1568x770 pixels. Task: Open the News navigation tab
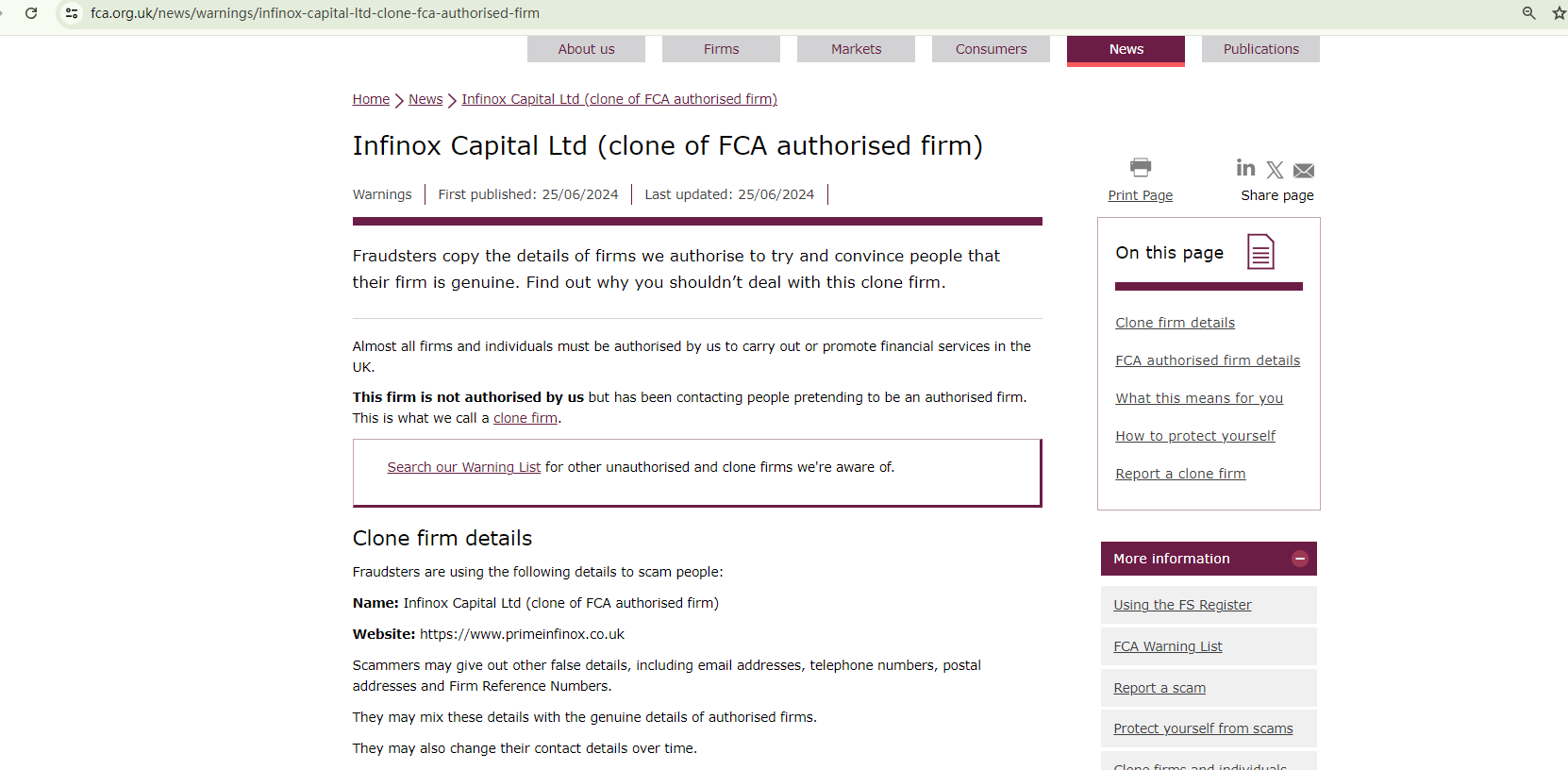pyautogui.click(x=1126, y=49)
